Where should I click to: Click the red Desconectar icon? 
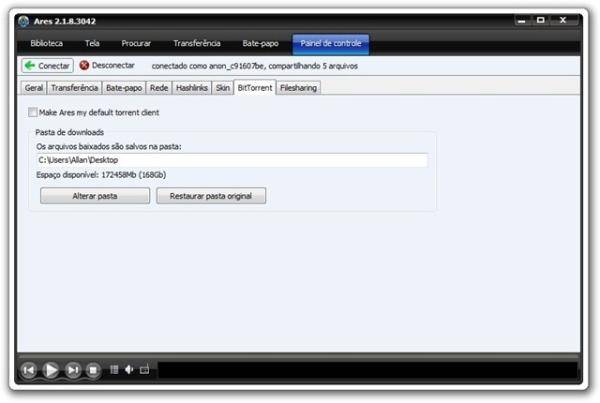tap(84, 65)
